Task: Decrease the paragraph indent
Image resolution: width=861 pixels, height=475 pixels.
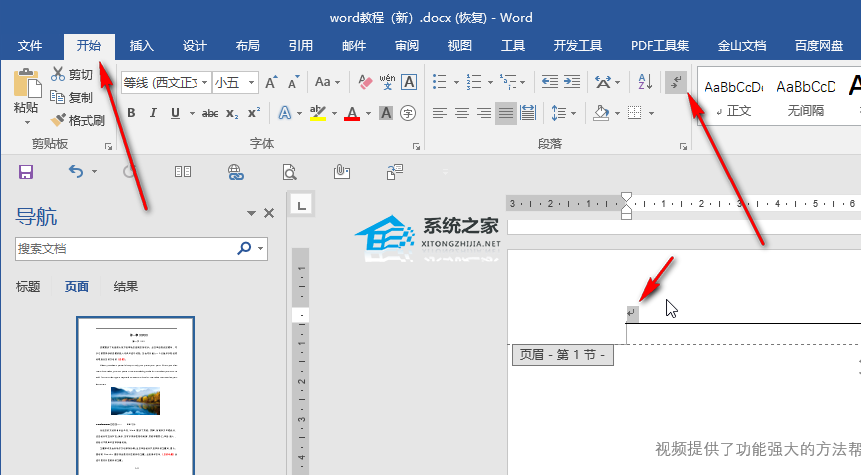Action: tap(550, 82)
